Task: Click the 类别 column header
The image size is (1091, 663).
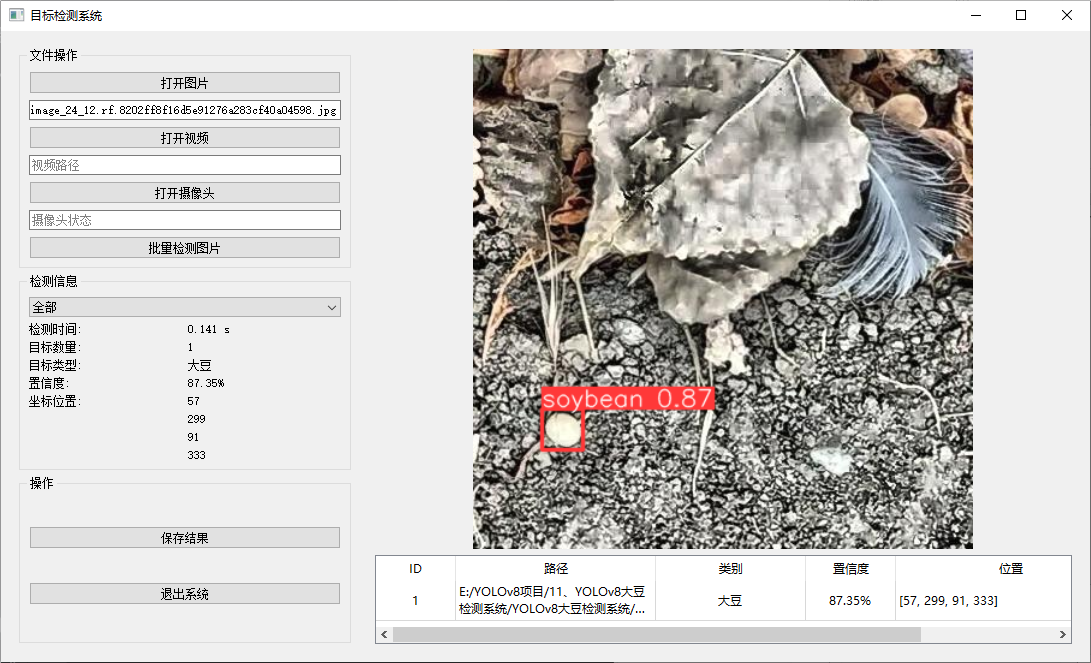Action: tap(730, 568)
